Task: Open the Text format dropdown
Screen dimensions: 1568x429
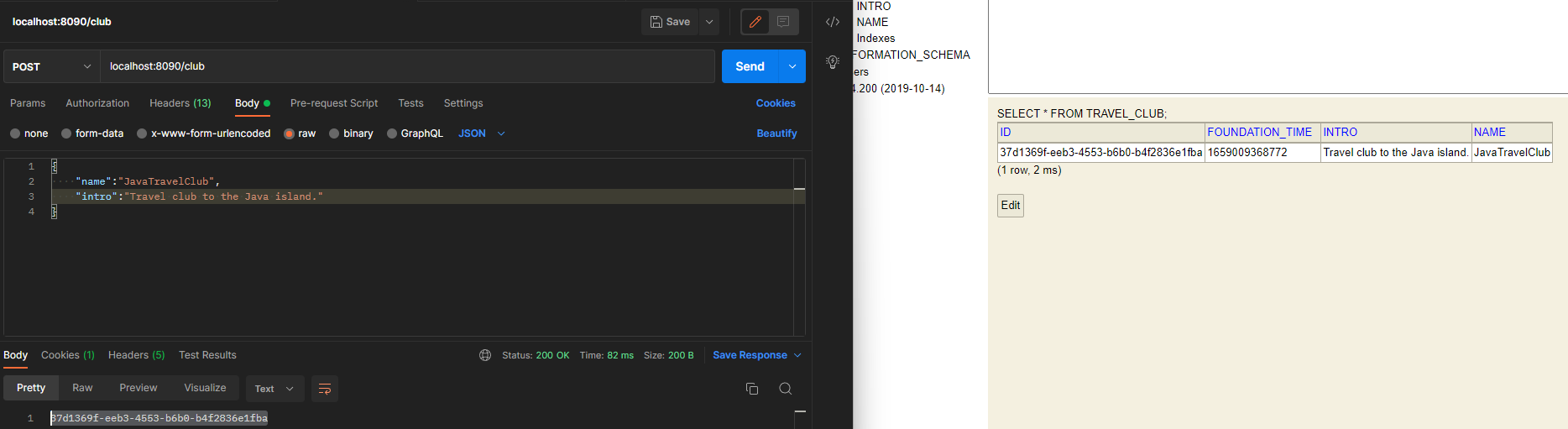Action: pyautogui.click(x=274, y=389)
